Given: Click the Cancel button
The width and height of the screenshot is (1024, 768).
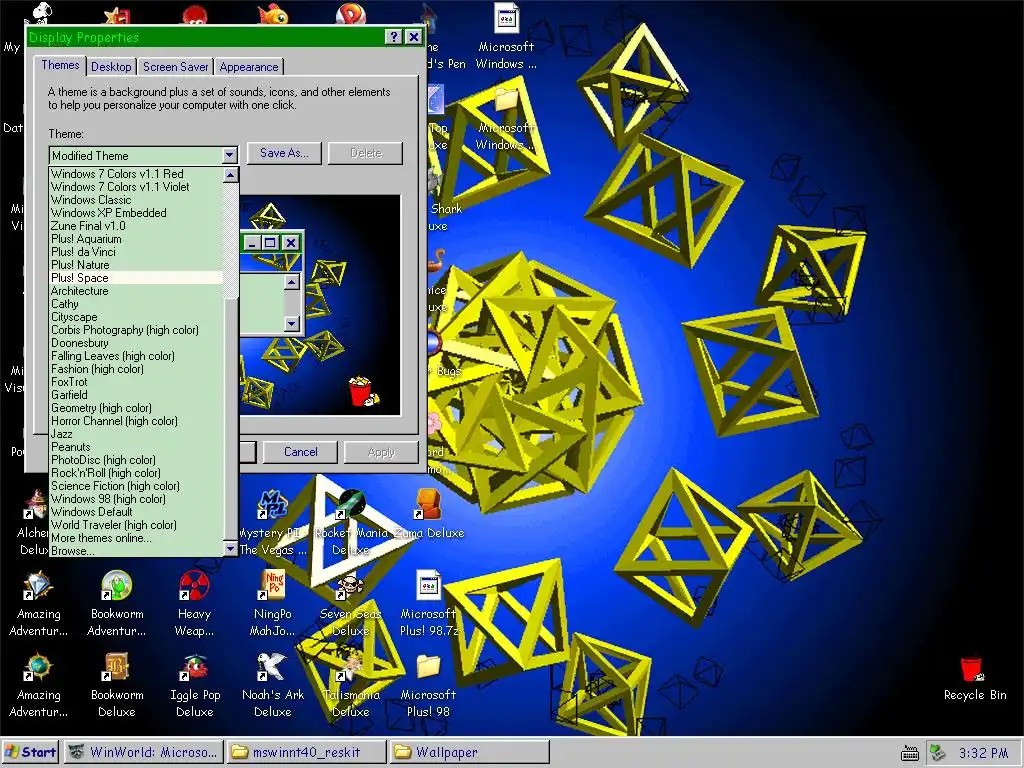Looking at the screenshot, I should 300,452.
